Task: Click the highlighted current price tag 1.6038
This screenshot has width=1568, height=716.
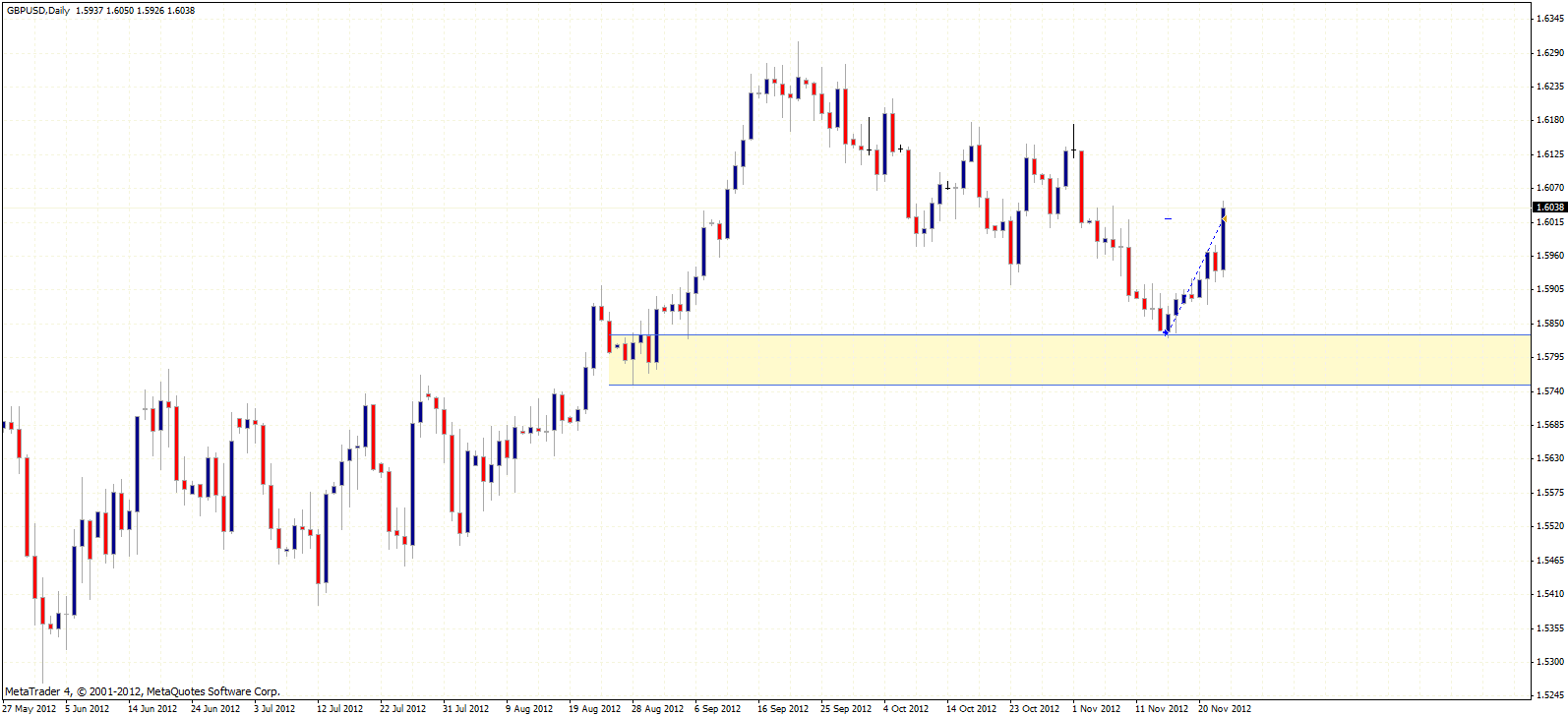Action: coord(1550,208)
